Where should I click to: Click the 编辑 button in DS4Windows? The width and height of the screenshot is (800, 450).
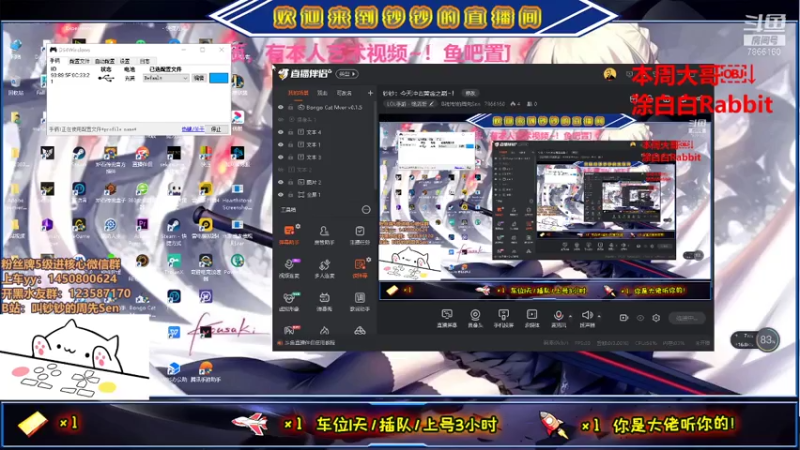point(199,78)
